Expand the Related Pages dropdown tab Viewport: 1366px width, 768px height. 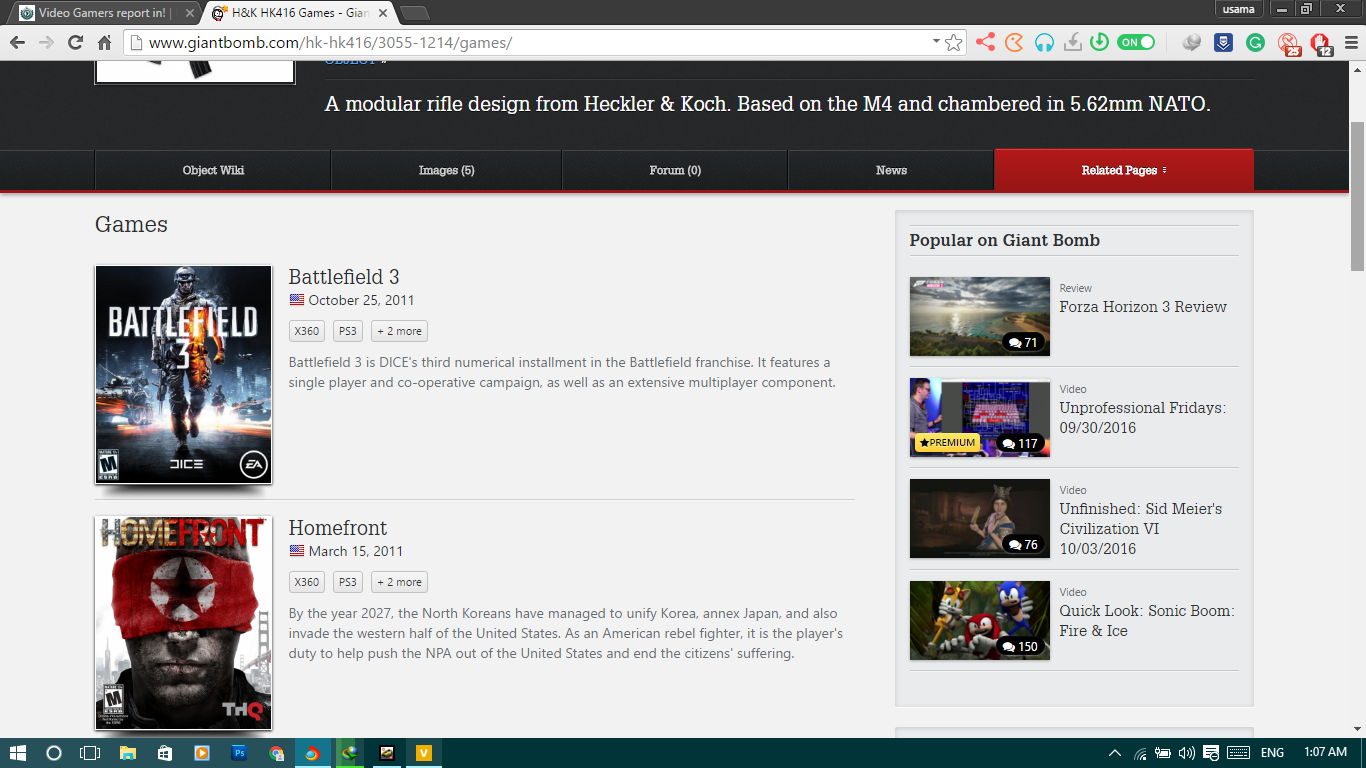tap(1124, 170)
